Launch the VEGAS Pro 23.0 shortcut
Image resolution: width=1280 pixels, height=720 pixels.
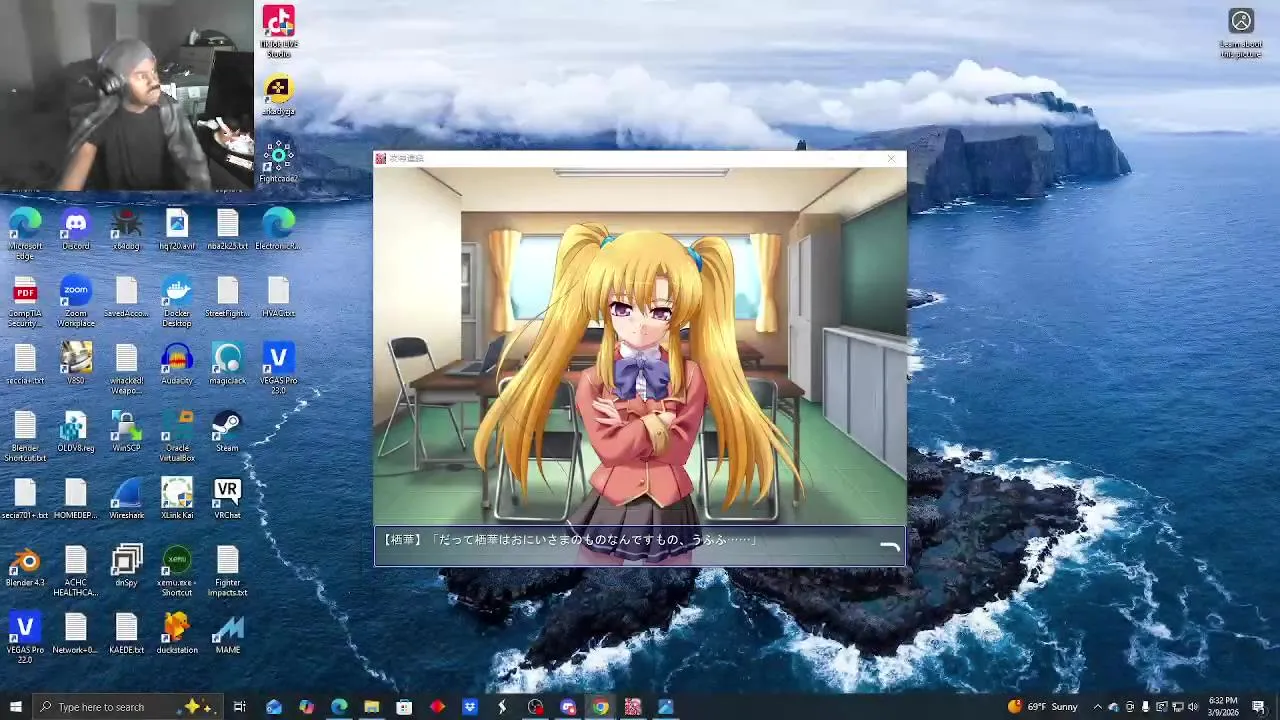pyautogui.click(x=278, y=369)
